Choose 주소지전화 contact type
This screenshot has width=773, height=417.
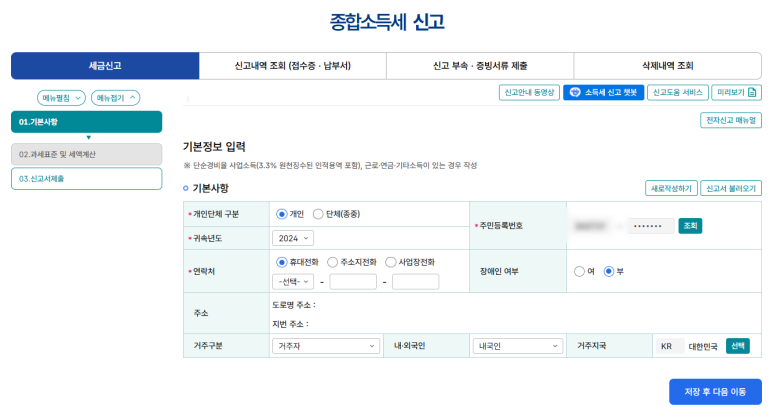point(332,262)
